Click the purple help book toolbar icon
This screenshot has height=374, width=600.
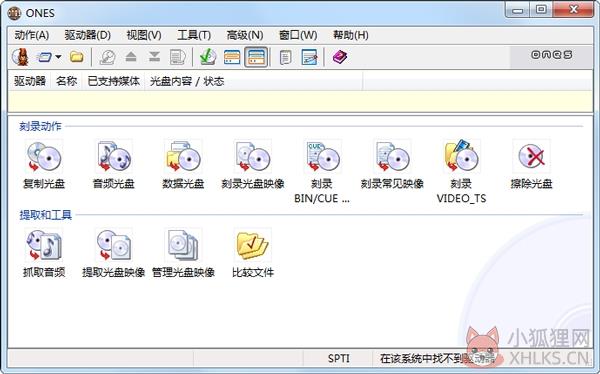[x=340, y=57]
